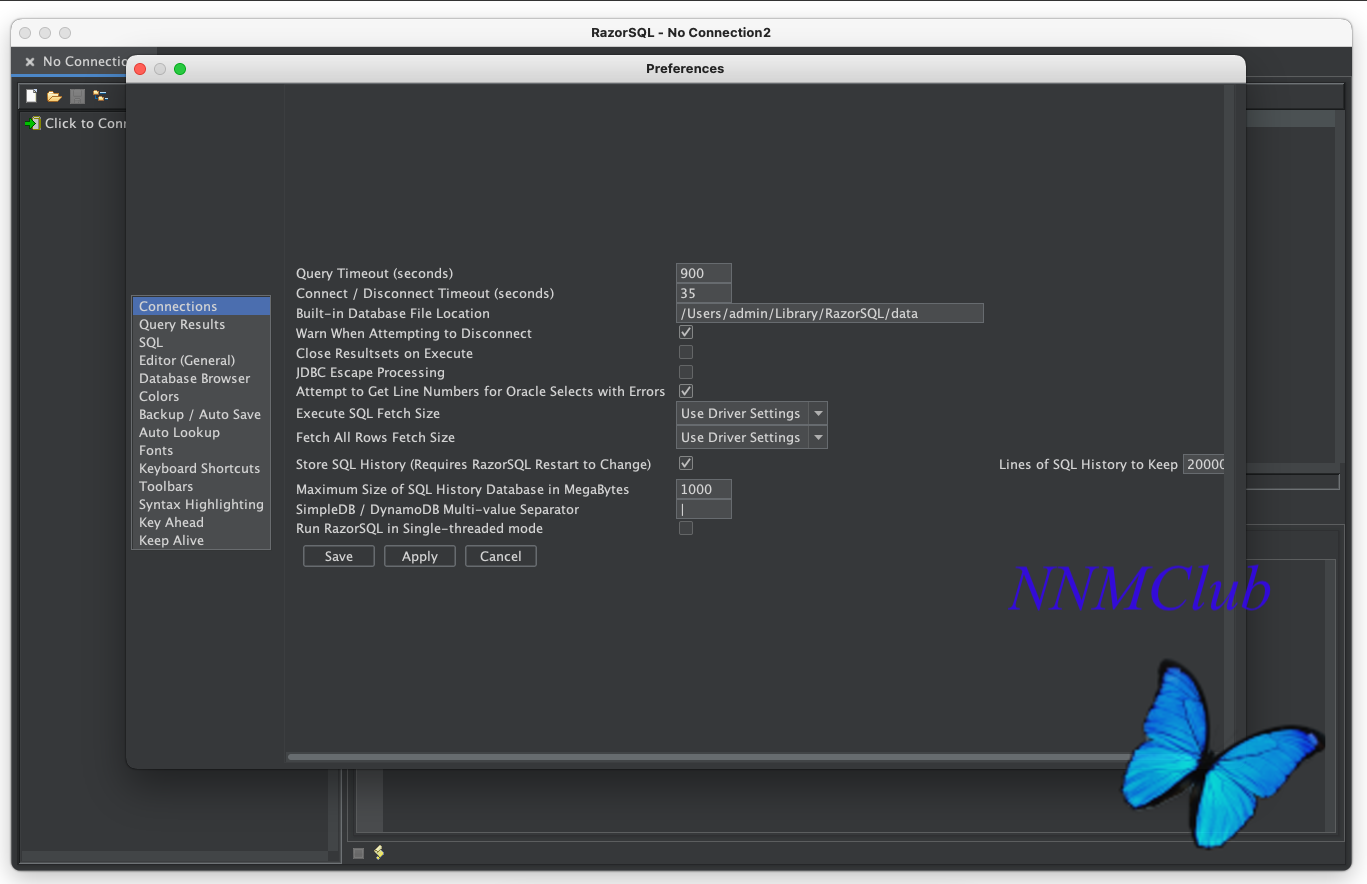This screenshot has width=1367, height=884.
Task: Enable Close Resultsets on Execute checkbox
Action: point(686,352)
